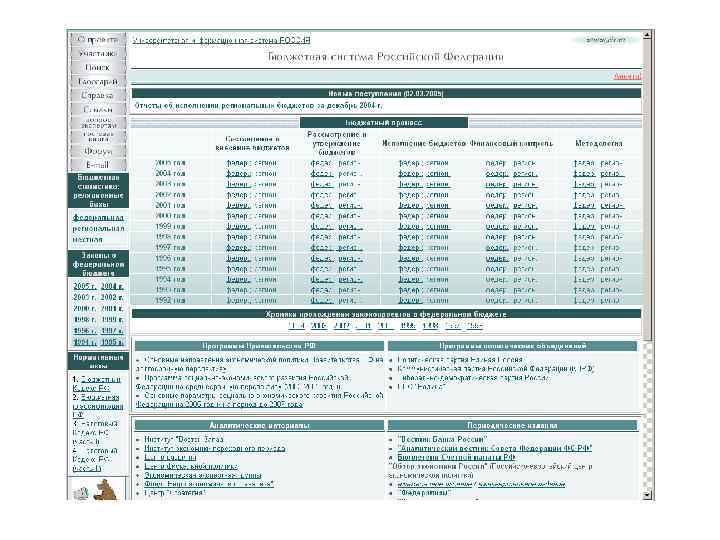Open the Accounts Chamber bulletin link
Viewport: 720px width, 540px height.
click(x=456, y=457)
